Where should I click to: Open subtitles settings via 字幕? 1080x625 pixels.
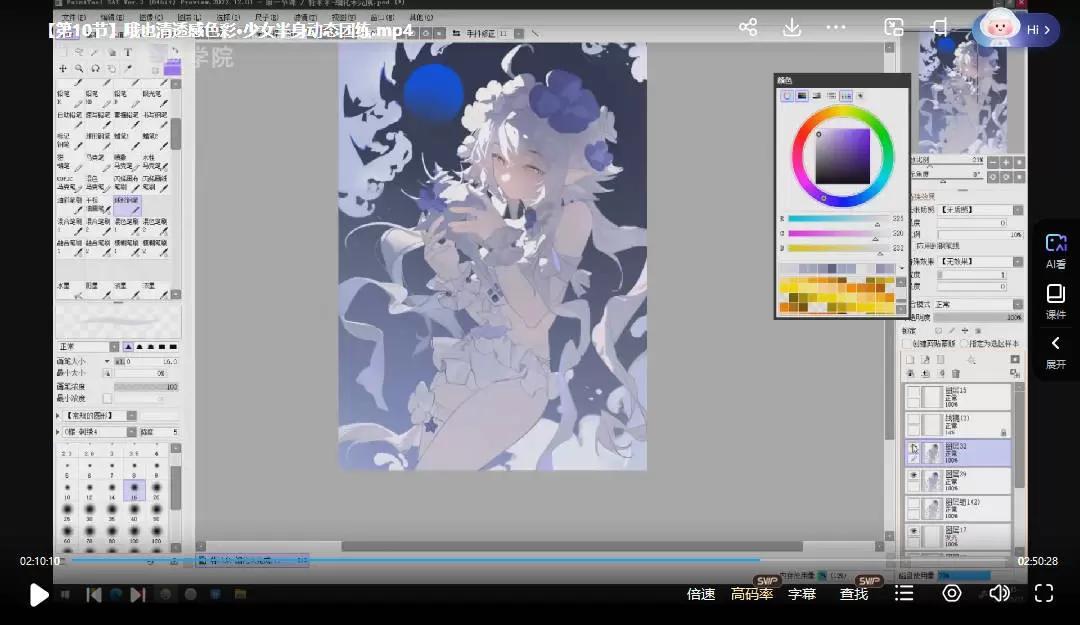click(802, 594)
